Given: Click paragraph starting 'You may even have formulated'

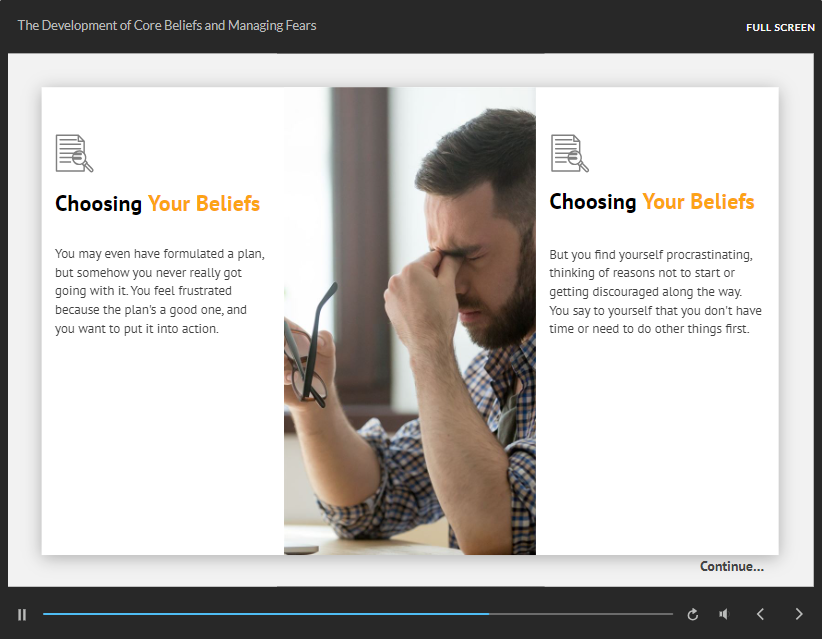Looking at the screenshot, I should click(160, 291).
